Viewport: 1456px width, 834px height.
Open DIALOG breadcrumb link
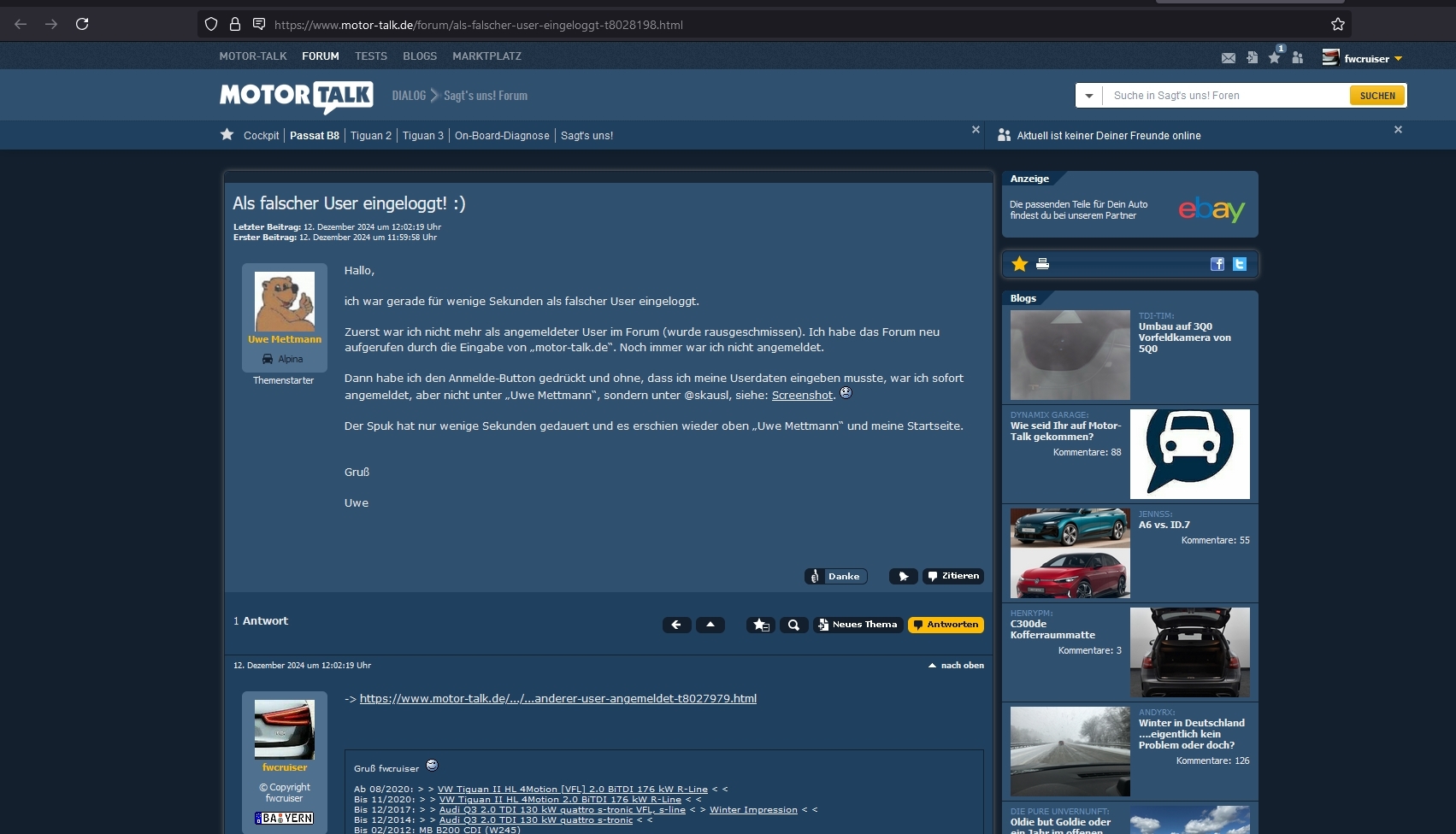(409, 96)
